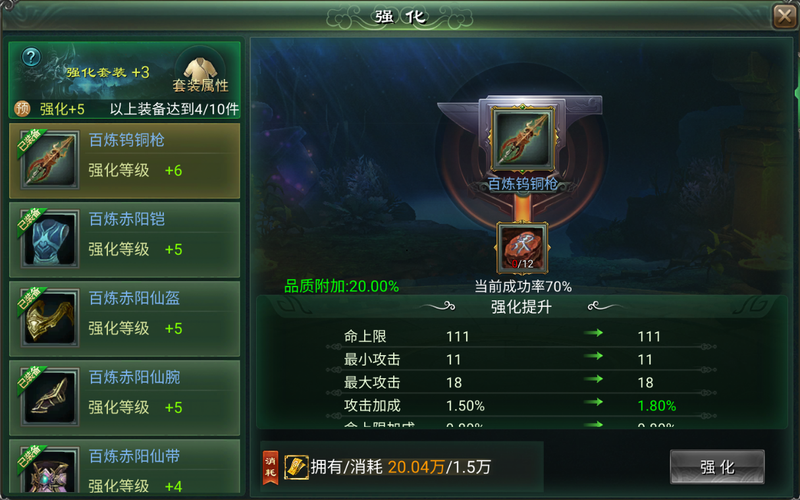Screen dimensions: 800x500
Task: Click the 百炼赤阳铠 armor icon
Action: tap(49, 239)
